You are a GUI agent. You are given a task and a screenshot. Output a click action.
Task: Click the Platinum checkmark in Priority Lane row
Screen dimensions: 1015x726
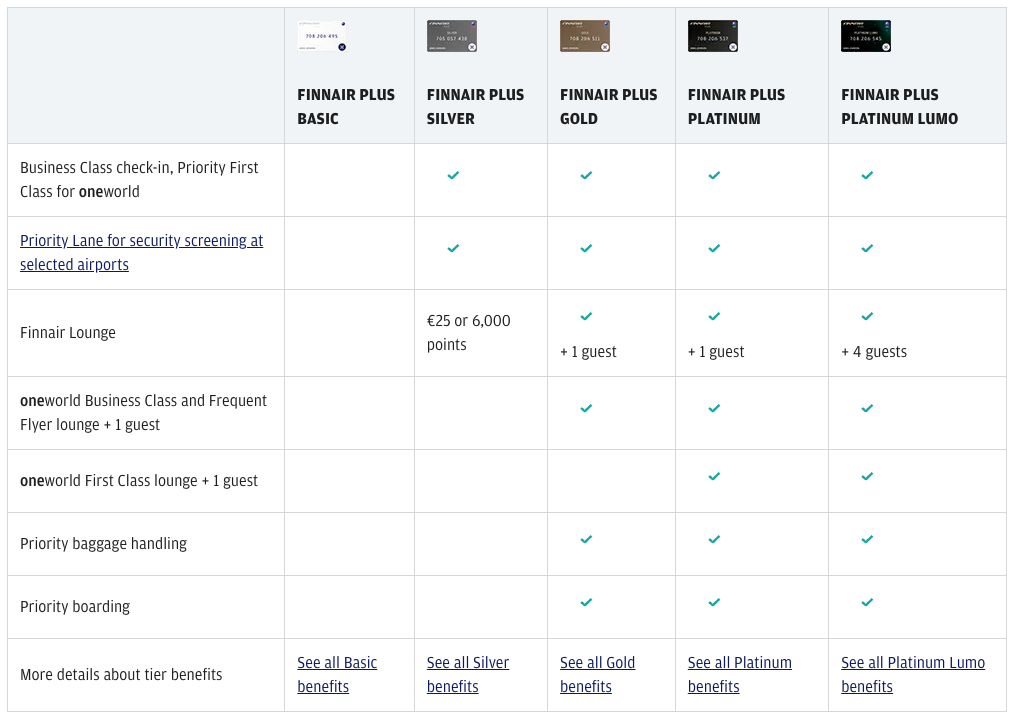click(x=715, y=248)
